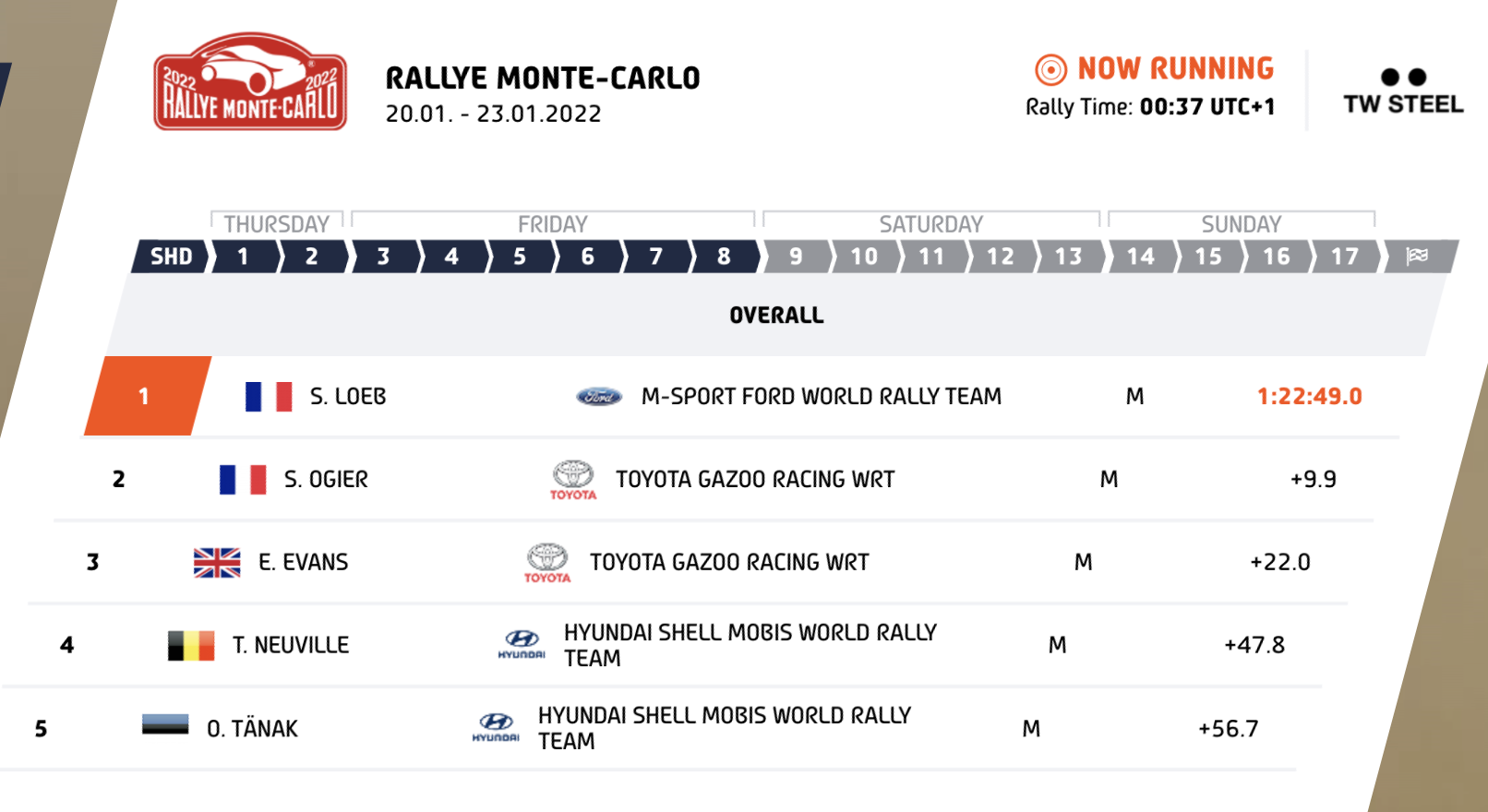Go to stage 17 on Sunday
Image resolution: width=1488 pixels, height=812 pixels.
click(1344, 257)
